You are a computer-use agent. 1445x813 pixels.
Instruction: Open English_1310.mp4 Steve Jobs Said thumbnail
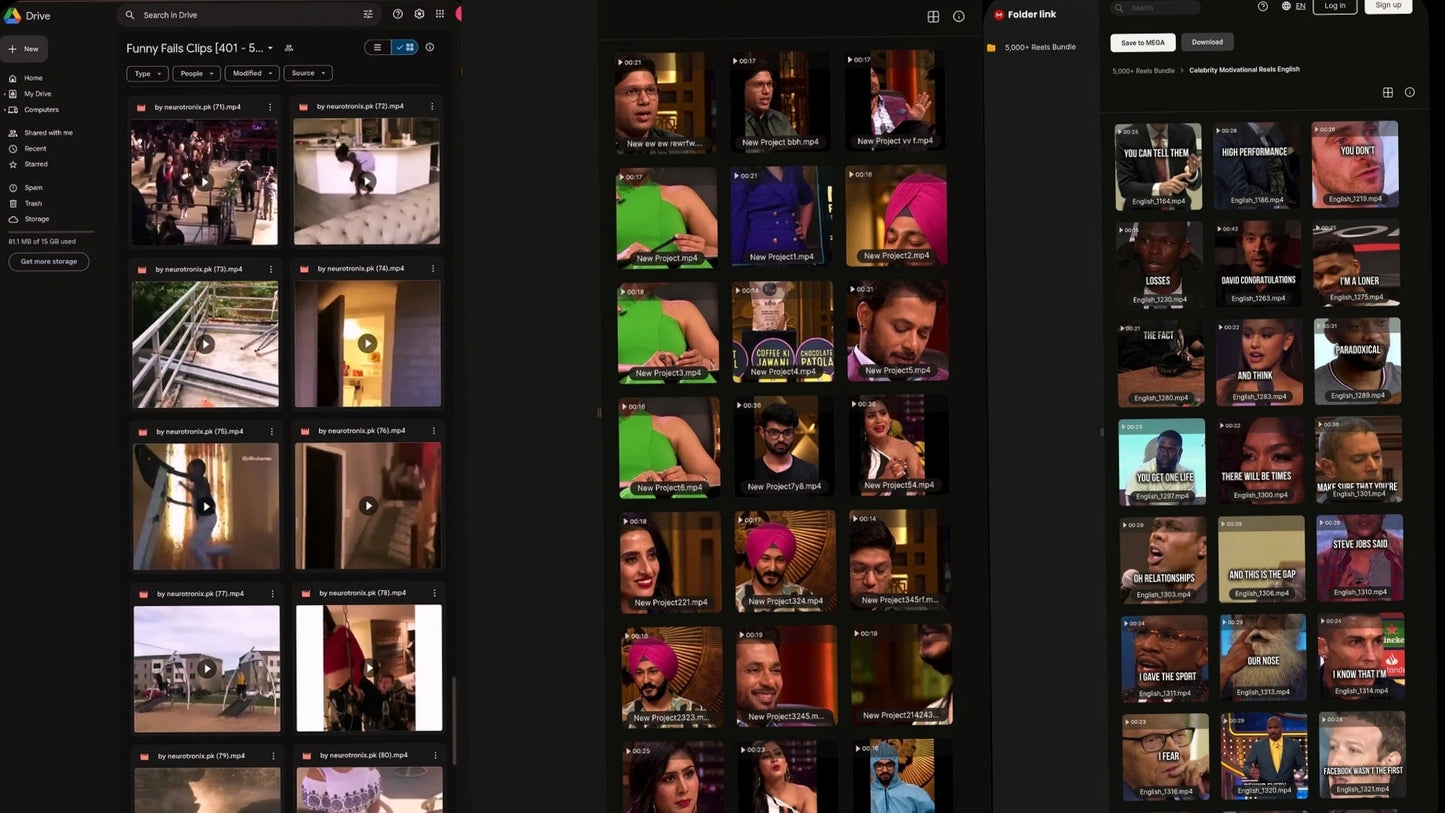click(1359, 558)
